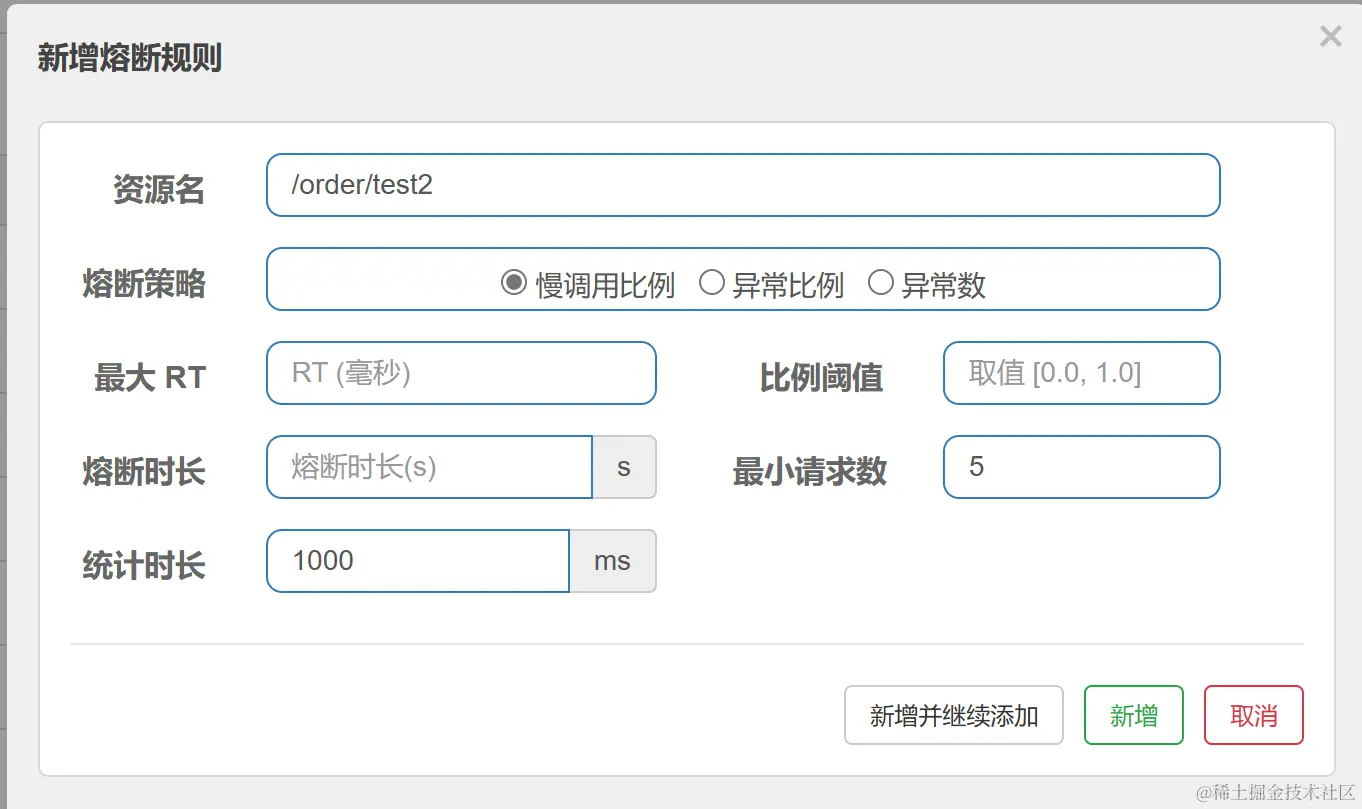
Task: Click the 熔断策略 label
Action: (143, 284)
